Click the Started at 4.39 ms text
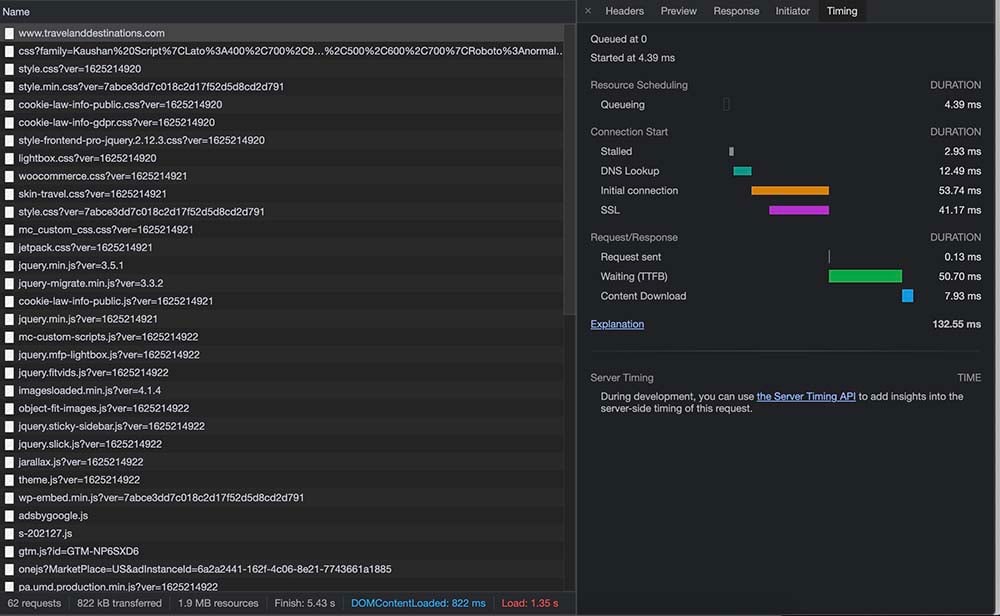Viewport: 1000px width, 616px height. tap(632, 58)
